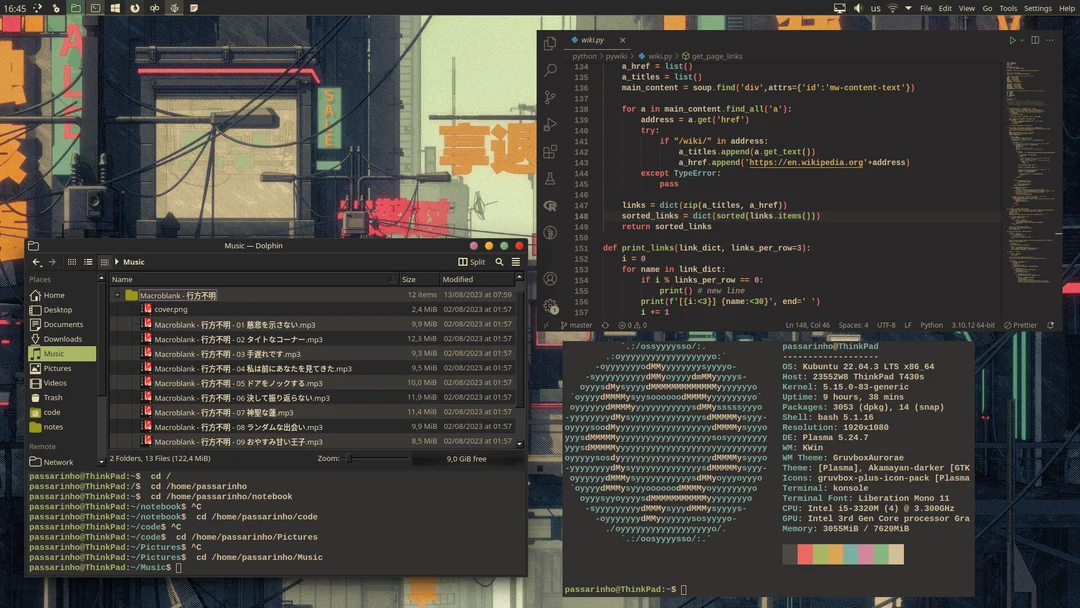1080x608 pixels.
Task: Open the Search view in VS Code sidebar
Action: (549, 68)
